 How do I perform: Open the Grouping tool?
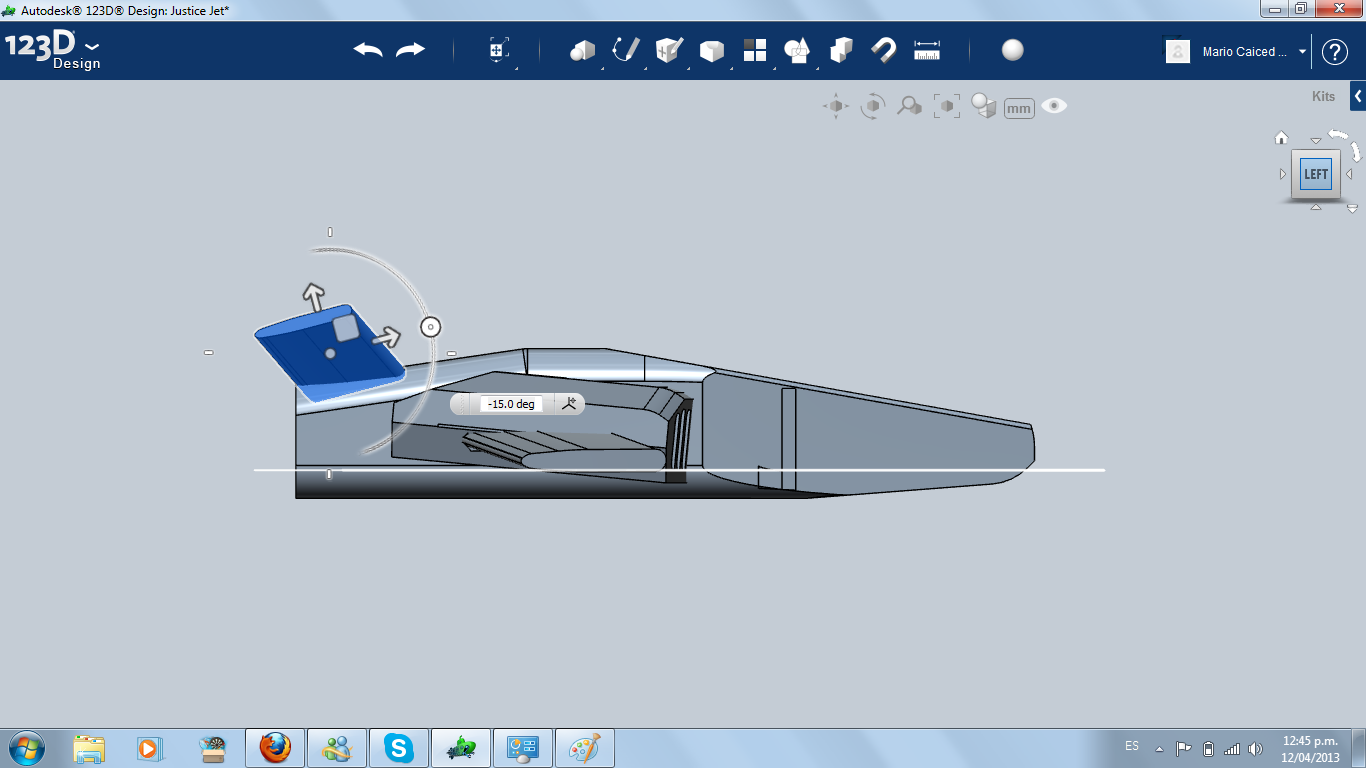pyautogui.click(x=797, y=50)
